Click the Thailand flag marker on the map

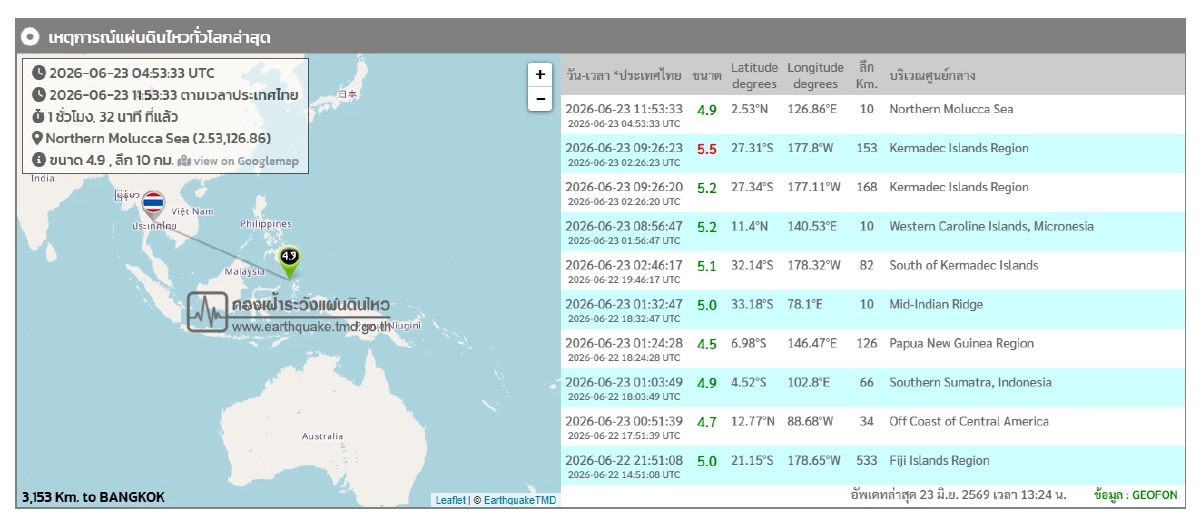(x=153, y=206)
